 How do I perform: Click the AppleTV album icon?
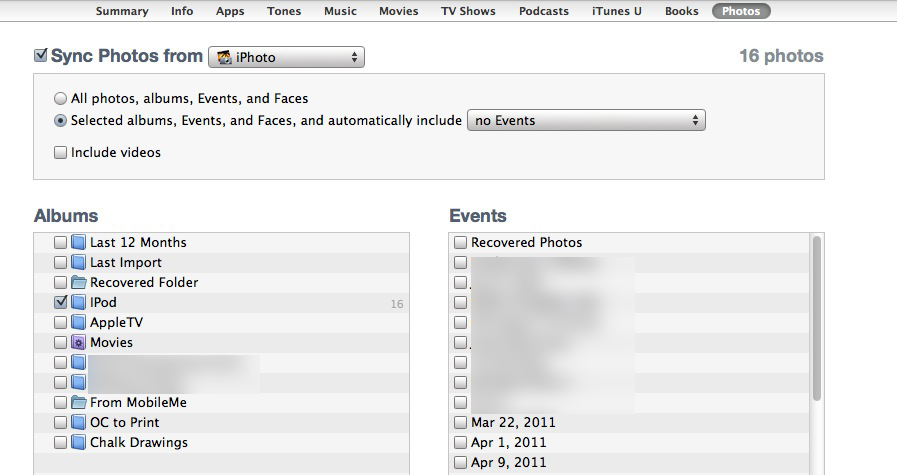click(78, 322)
